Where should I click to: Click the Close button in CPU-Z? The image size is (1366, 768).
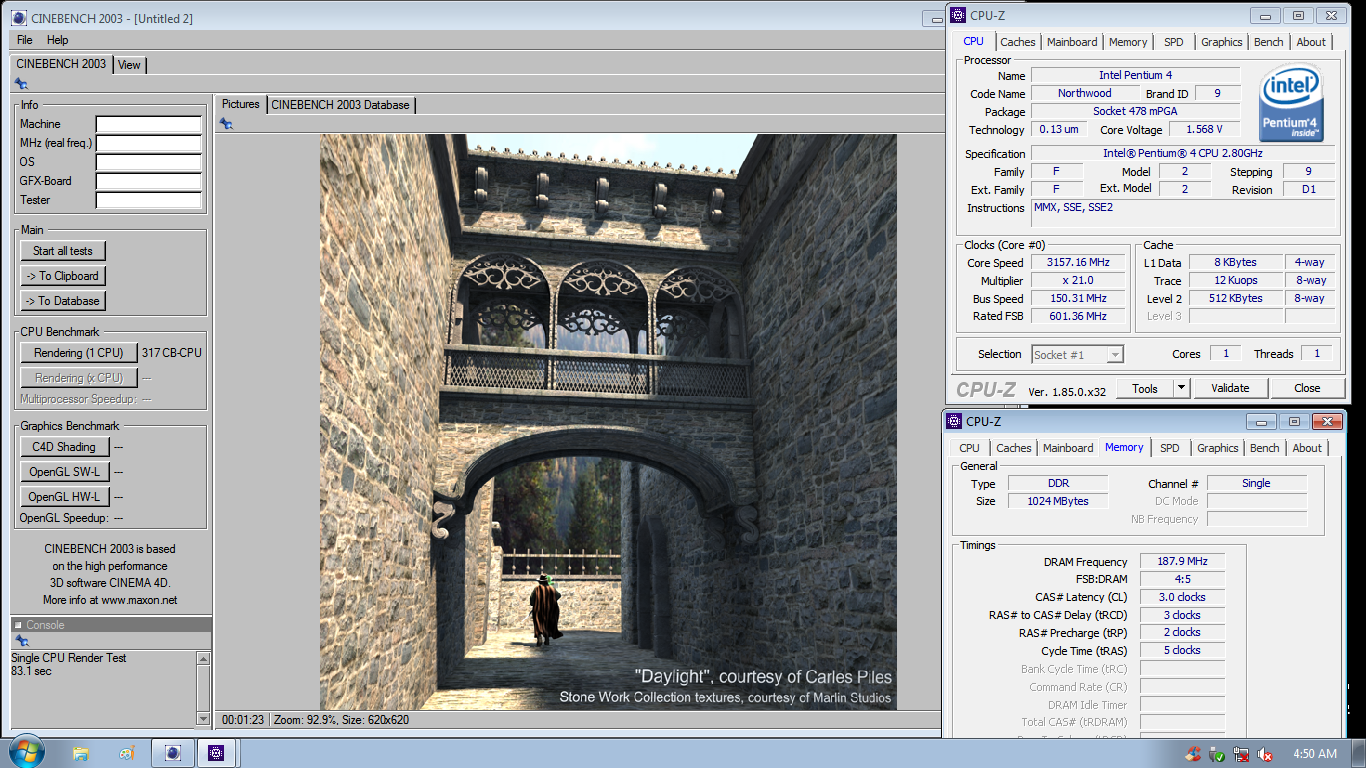1307,388
